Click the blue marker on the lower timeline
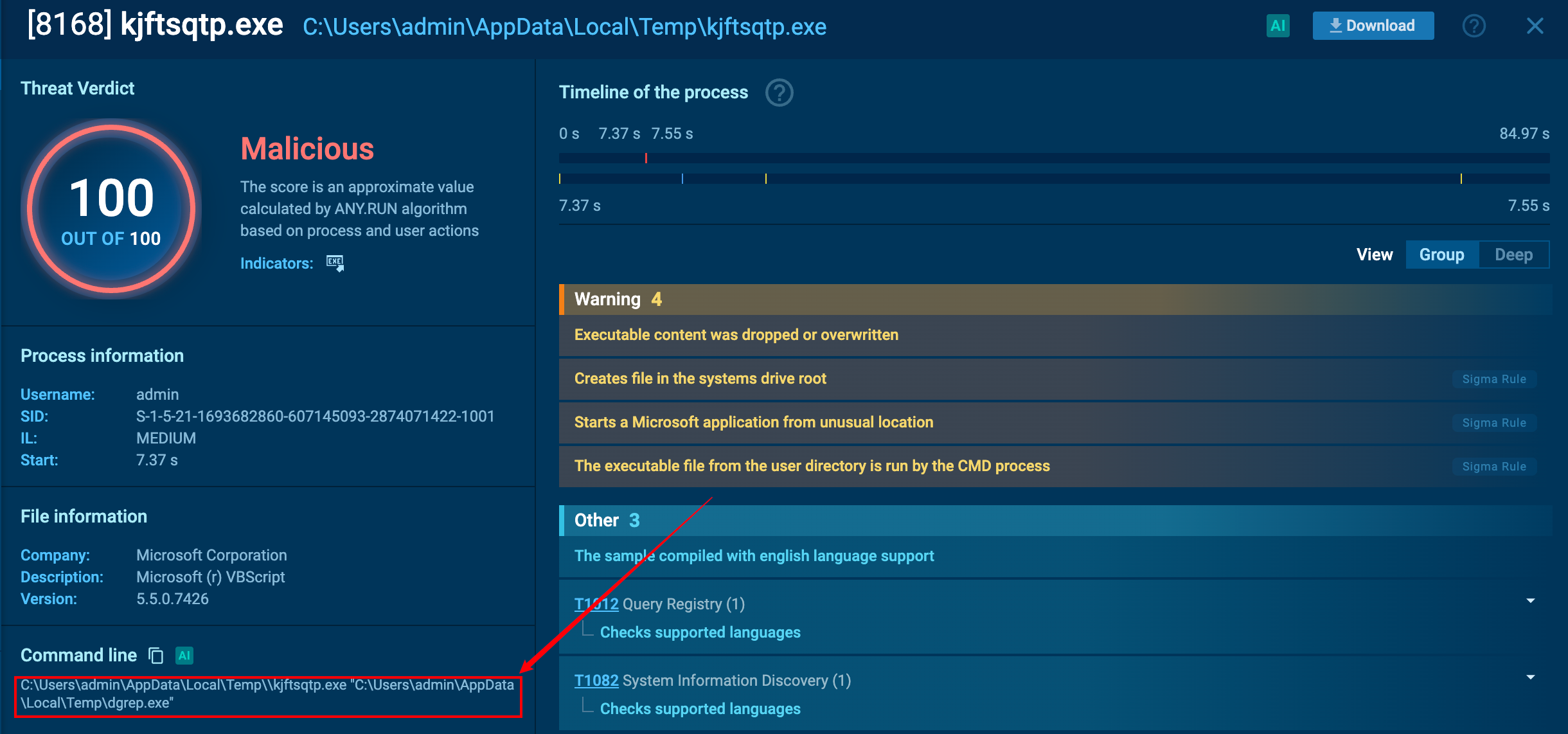 click(682, 179)
